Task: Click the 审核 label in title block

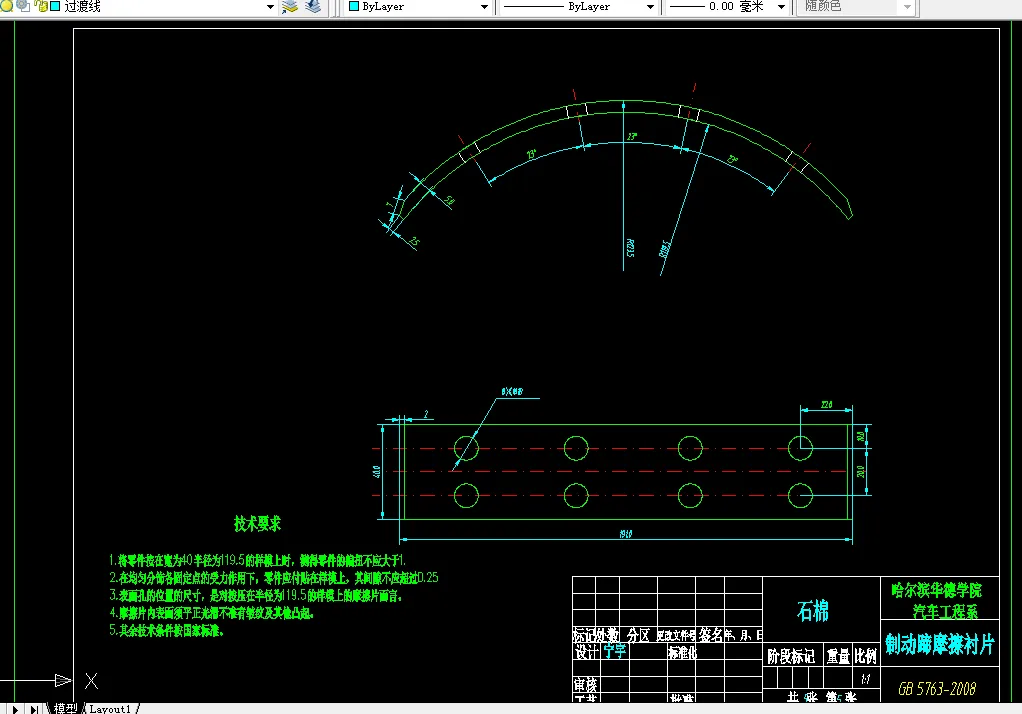Action: [585, 684]
